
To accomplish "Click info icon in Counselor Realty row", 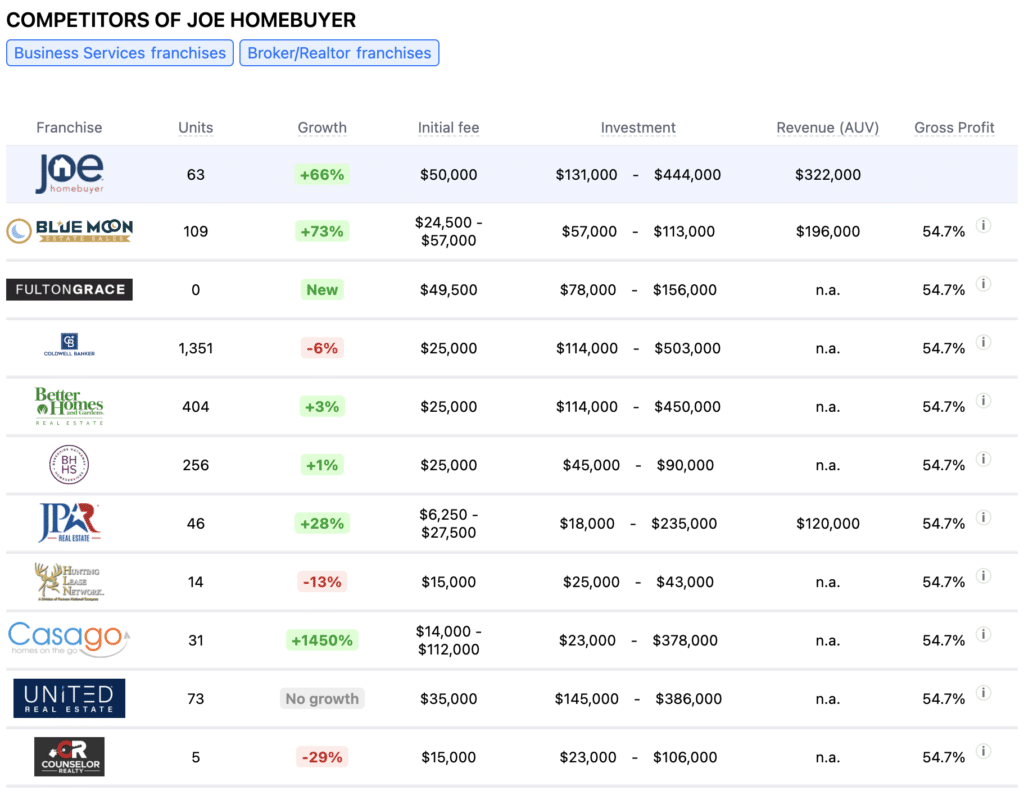I will tap(984, 751).
